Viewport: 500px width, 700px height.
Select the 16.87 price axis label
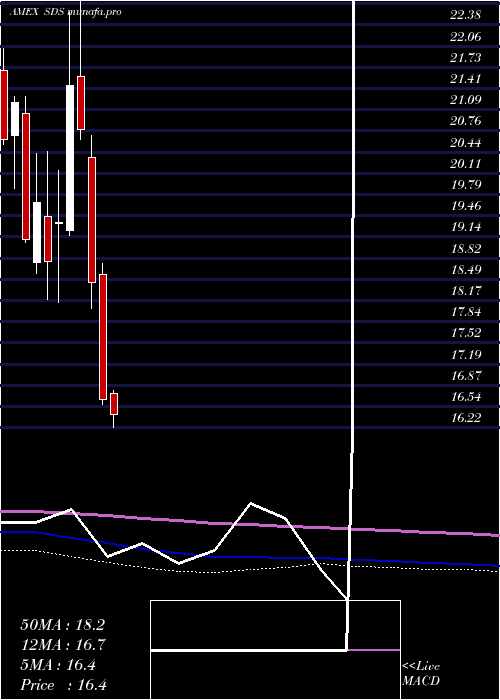[x=466, y=376]
